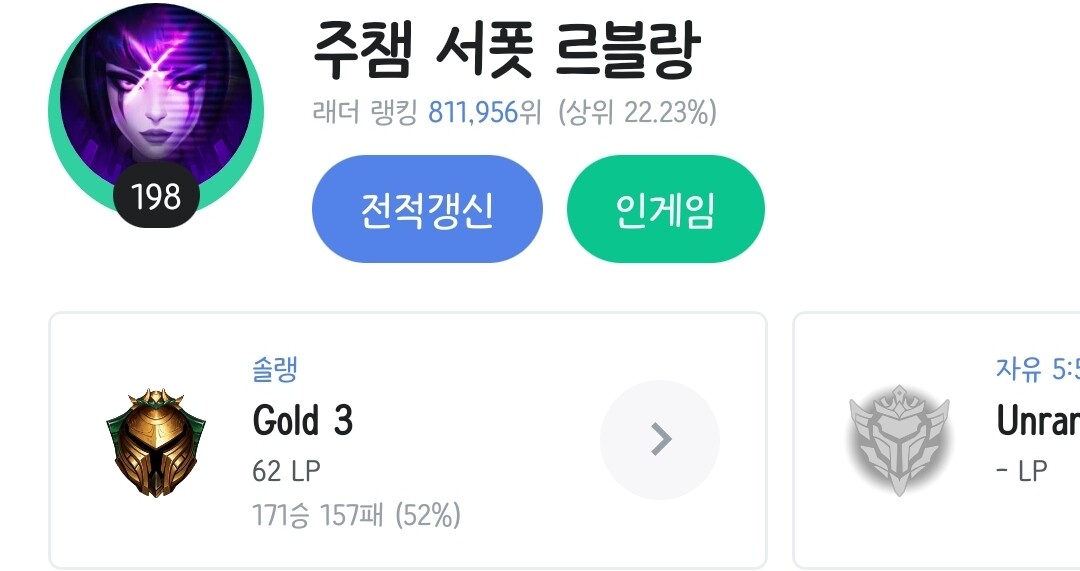Click the flex queue '- LP' text
The height and width of the screenshot is (571, 1080).
point(1021,471)
